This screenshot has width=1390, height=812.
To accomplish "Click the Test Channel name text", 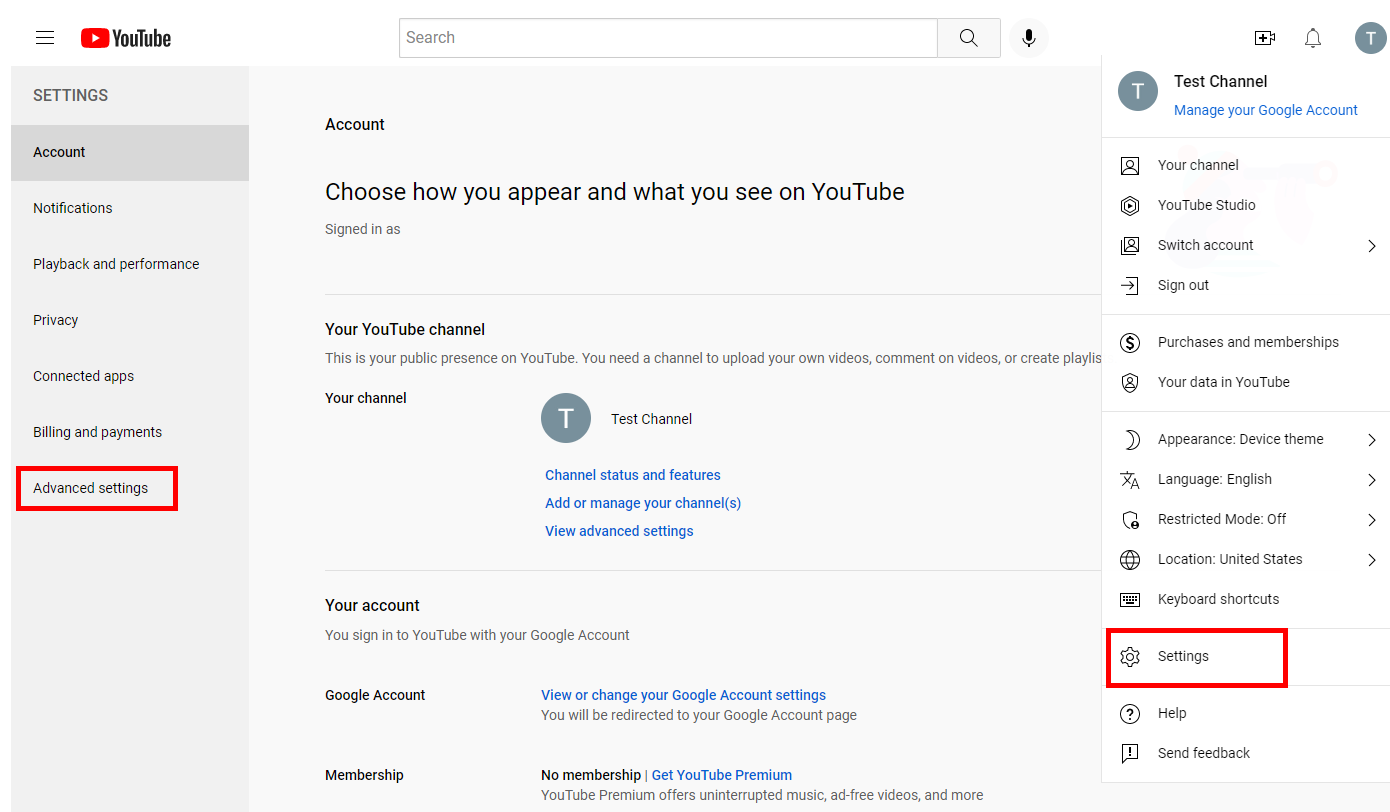I will 651,419.
